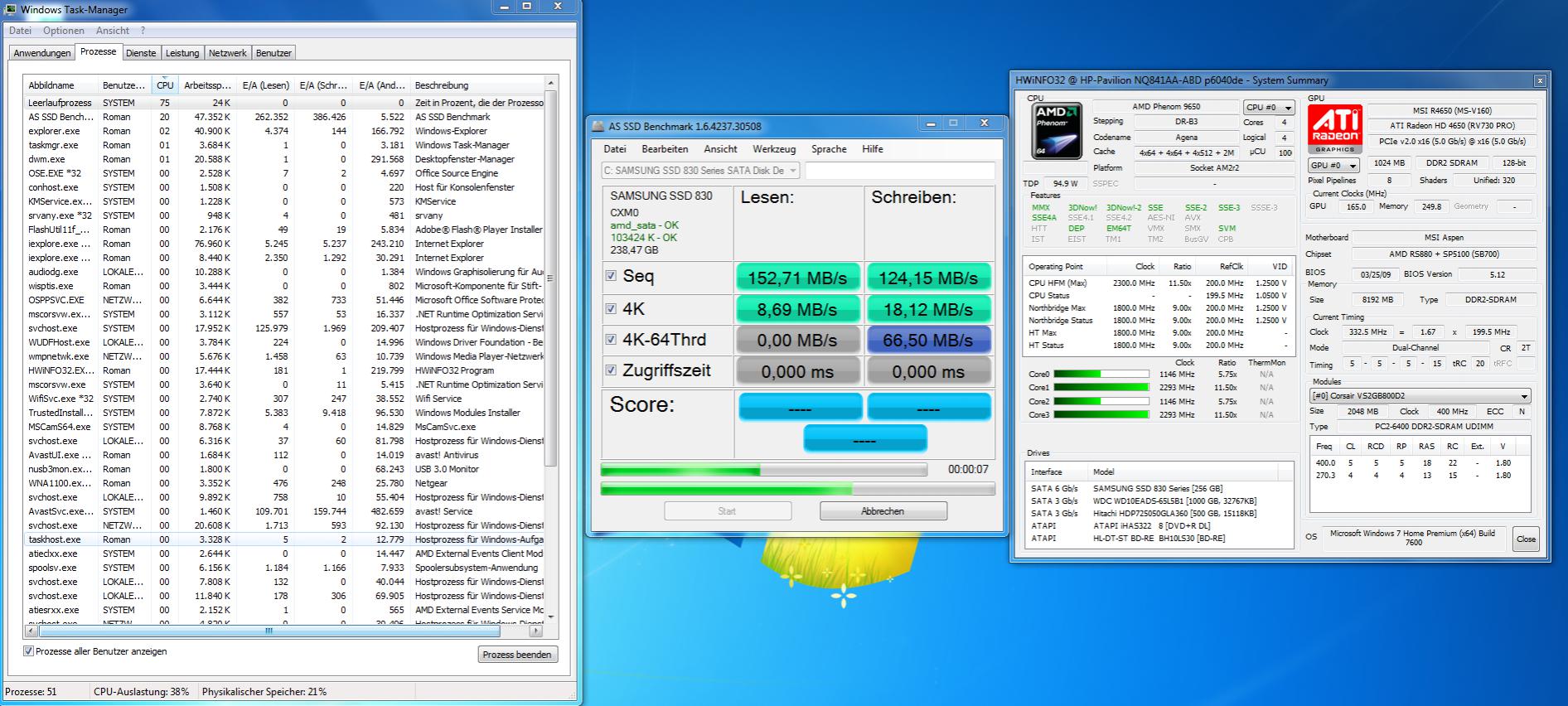Close the HWiNFO32 System Summary window
The width and height of the screenshot is (1568, 706).
[1540, 80]
